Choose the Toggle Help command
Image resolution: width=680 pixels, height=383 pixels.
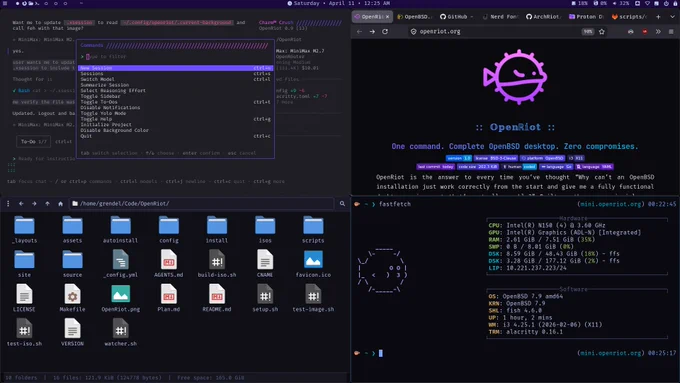[176, 119]
